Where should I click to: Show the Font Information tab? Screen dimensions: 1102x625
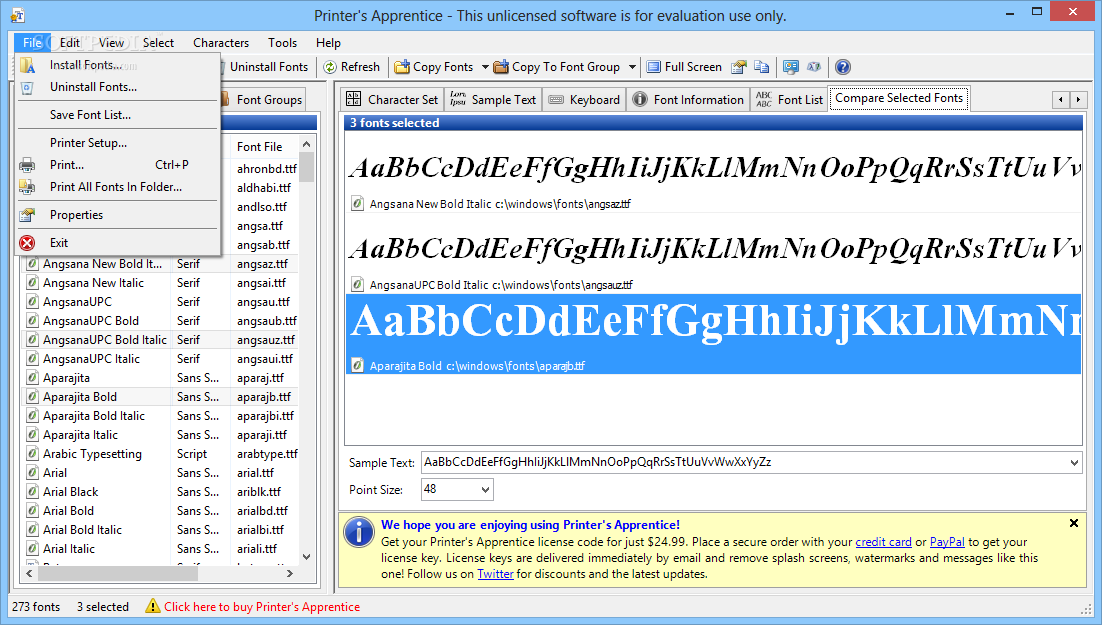pos(688,99)
